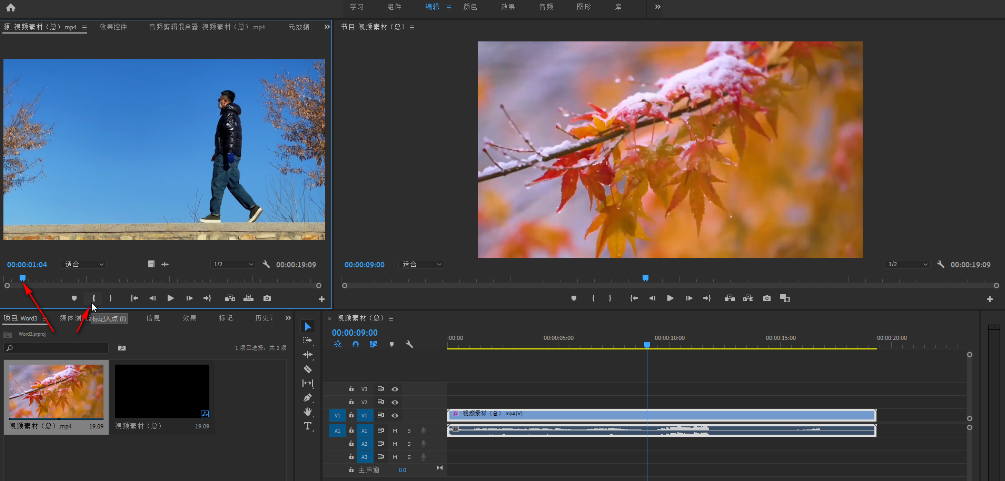
Task: Switch to the Effects workspace tab
Action: click(x=508, y=7)
